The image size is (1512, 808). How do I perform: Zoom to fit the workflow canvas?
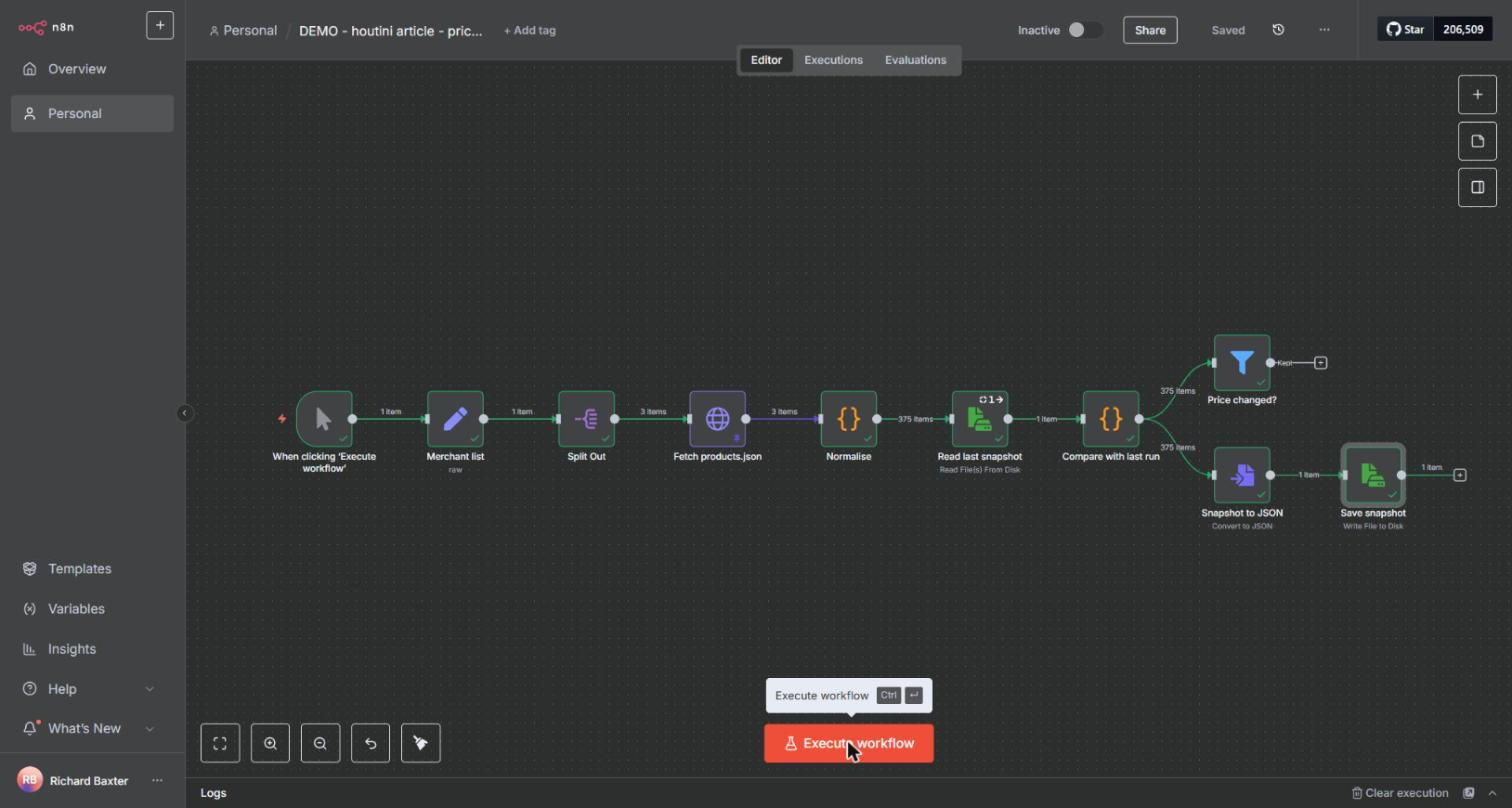point(220,743)
